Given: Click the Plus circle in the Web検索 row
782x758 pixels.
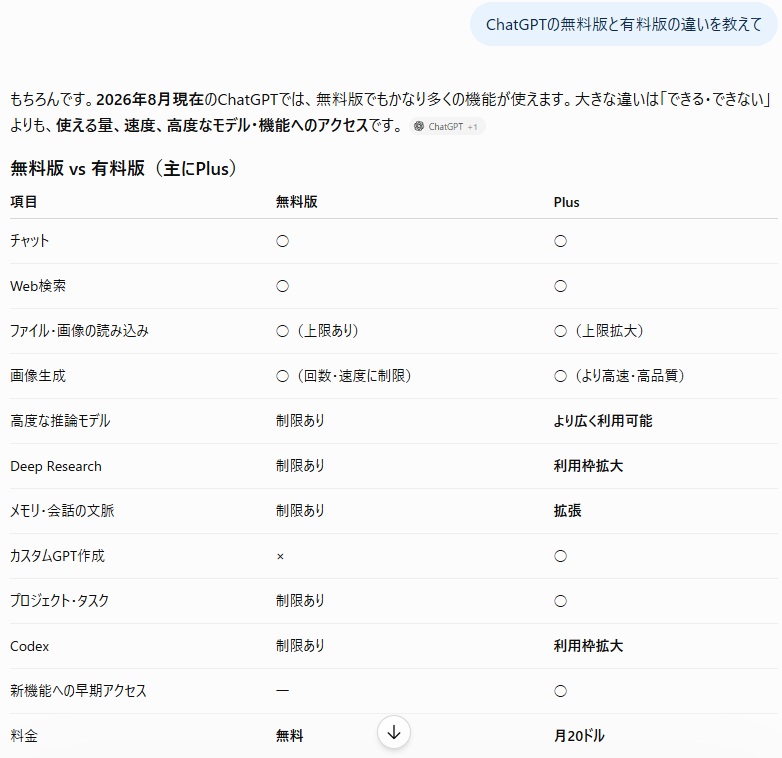Looking at the screenshot, I should coord(560,286).
